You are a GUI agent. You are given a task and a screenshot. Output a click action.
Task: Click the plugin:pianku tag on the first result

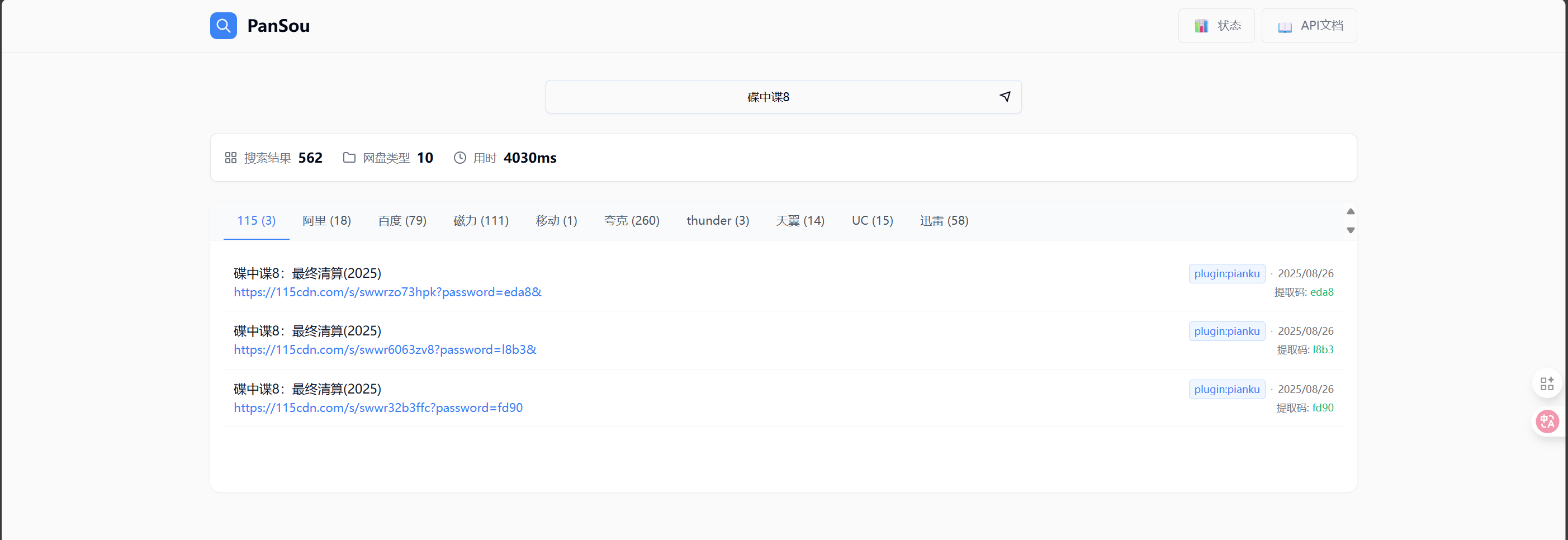[1226, 274]
